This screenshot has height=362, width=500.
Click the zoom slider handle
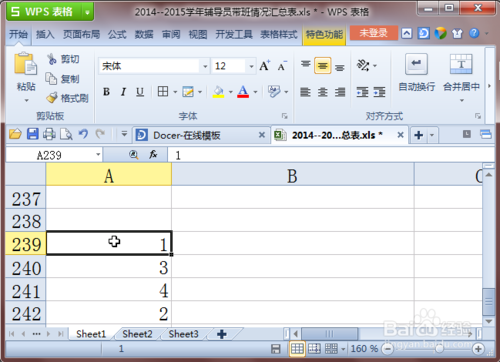click(x=440, y=349)
